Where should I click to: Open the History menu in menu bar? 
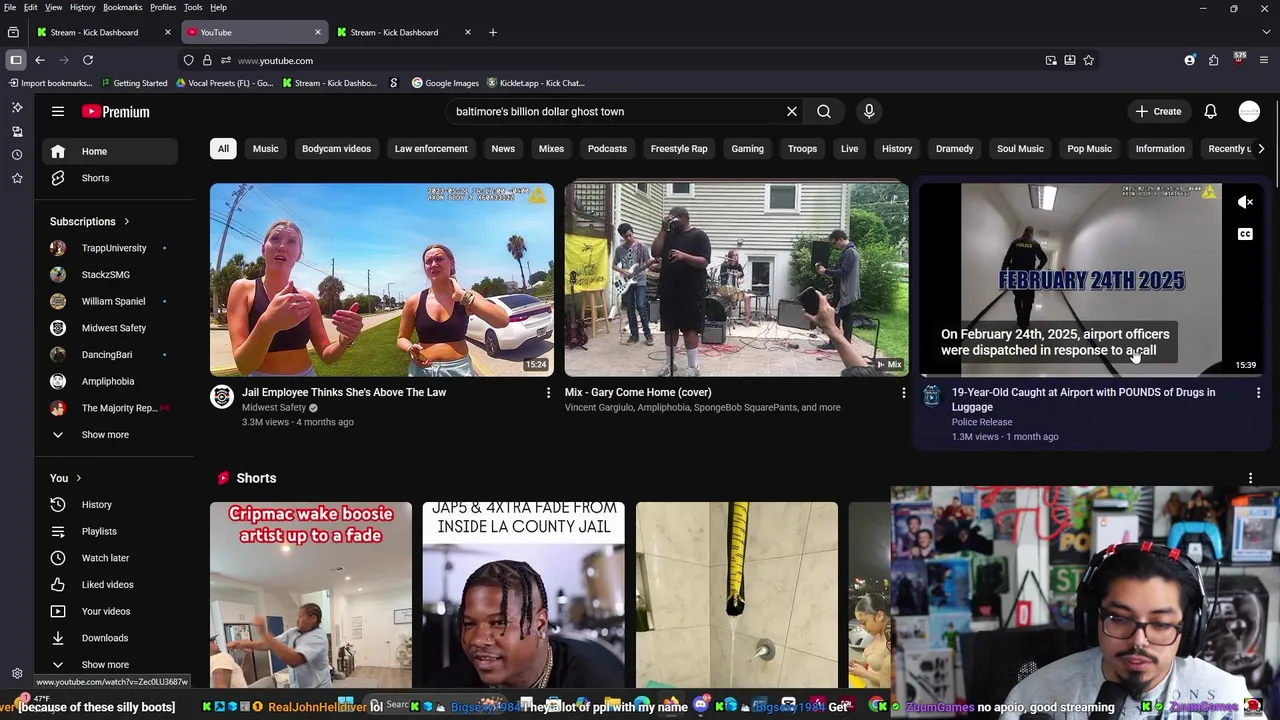pyautogui.click(x=83, y=7)
